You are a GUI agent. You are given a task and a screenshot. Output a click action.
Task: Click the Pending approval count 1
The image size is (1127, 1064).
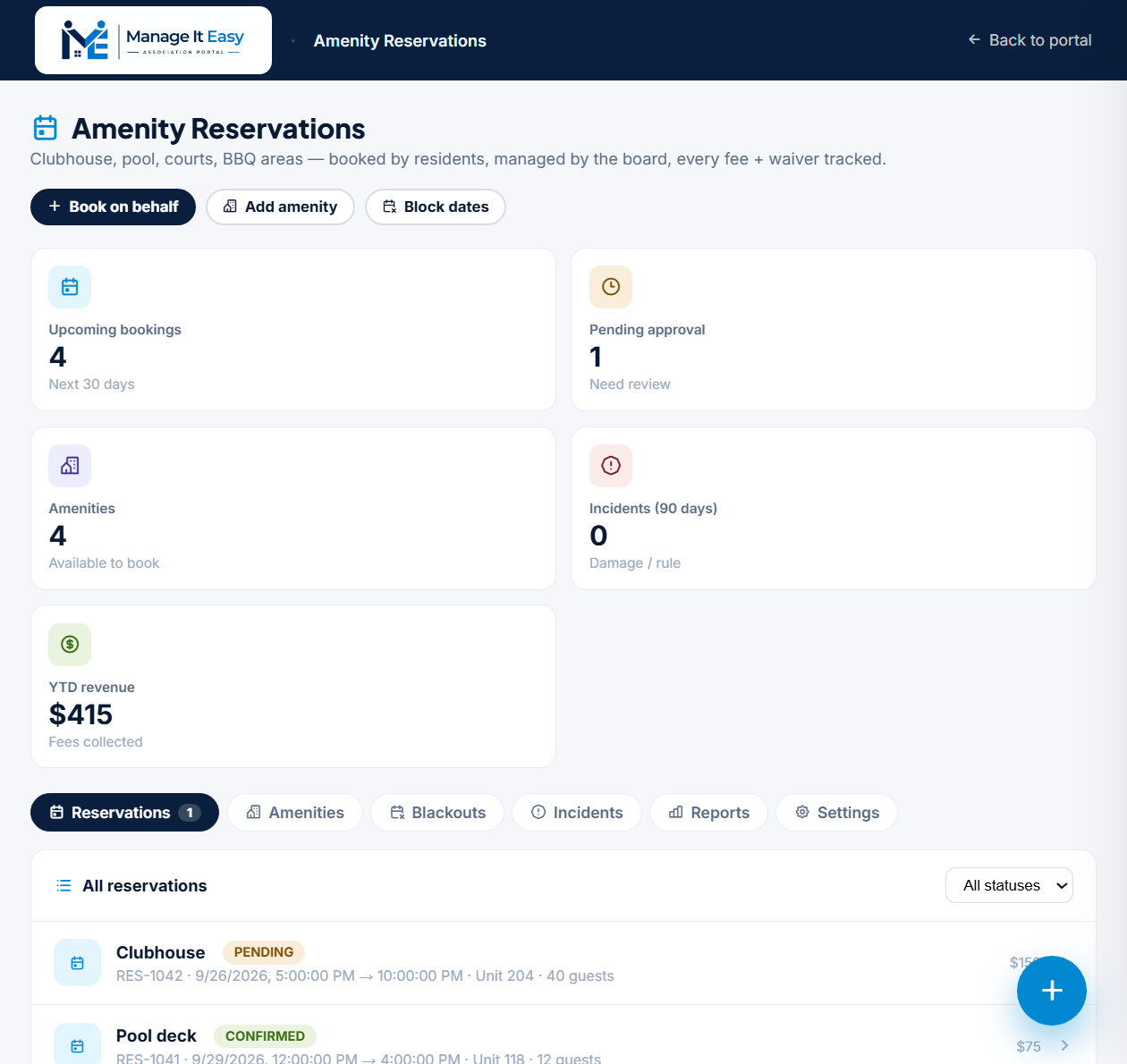pos(596,357)
